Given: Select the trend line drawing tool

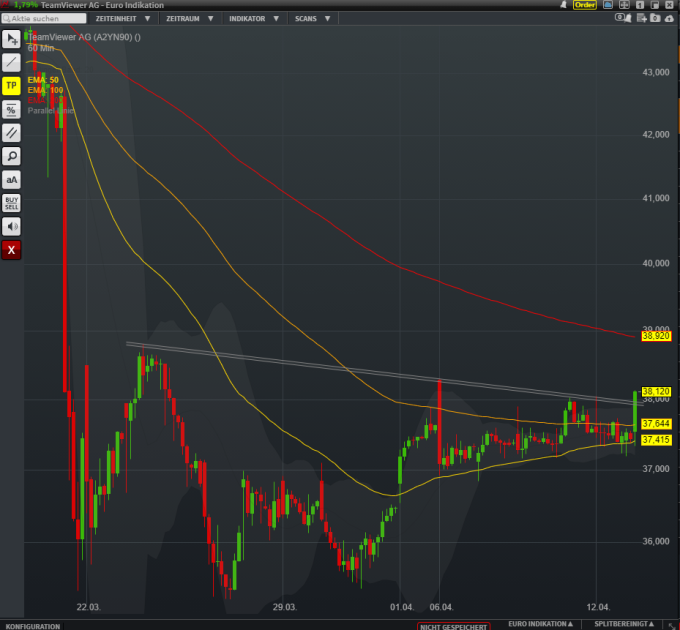Looking at the screenshot, I should (11, 62).
